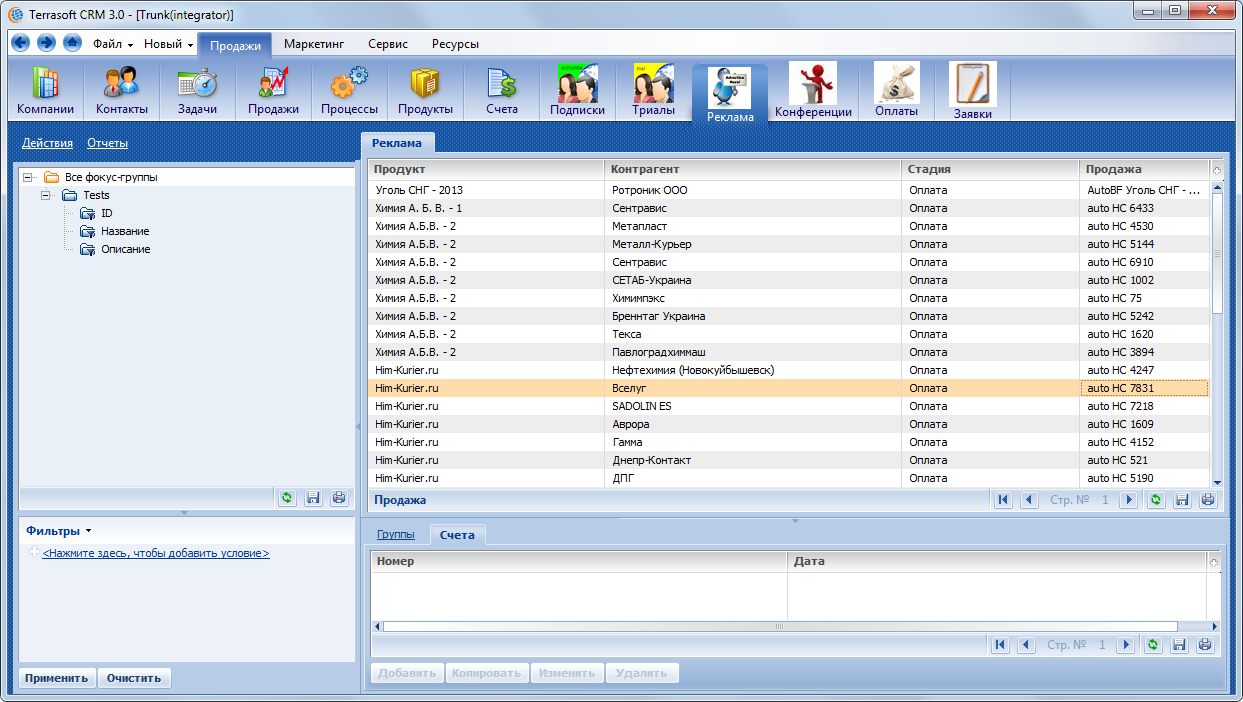Refresh the Продажа grid
The width and height of the screenshot is (1243, 702).
coord(1156,500)
